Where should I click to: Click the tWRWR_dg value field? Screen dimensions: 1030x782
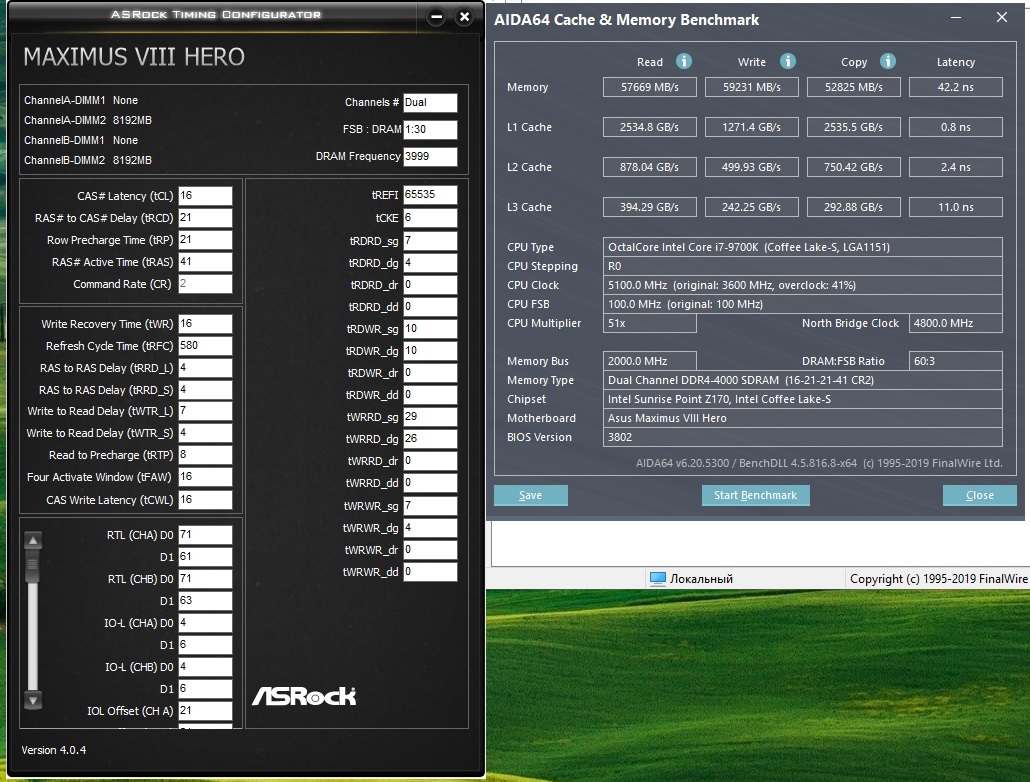(x=430, y=528)
